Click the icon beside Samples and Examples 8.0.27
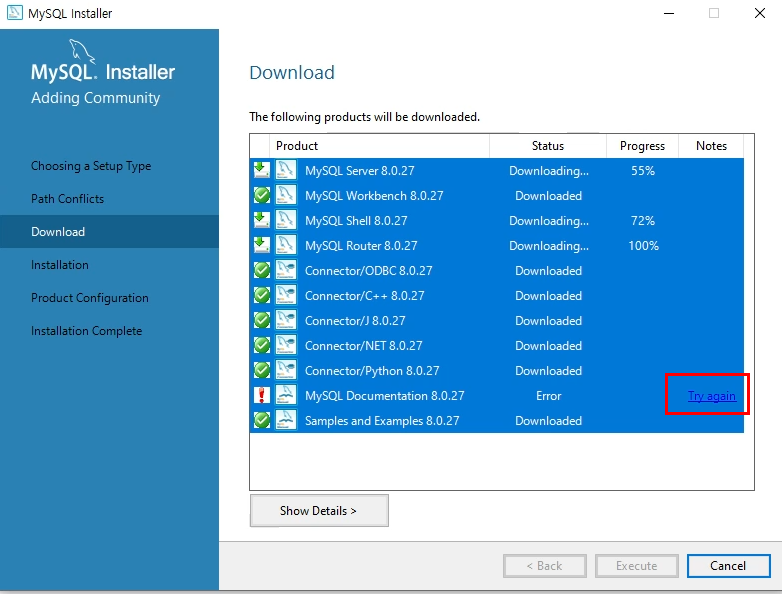This screenshot has width=782, height=594. (x=286, y=420)
